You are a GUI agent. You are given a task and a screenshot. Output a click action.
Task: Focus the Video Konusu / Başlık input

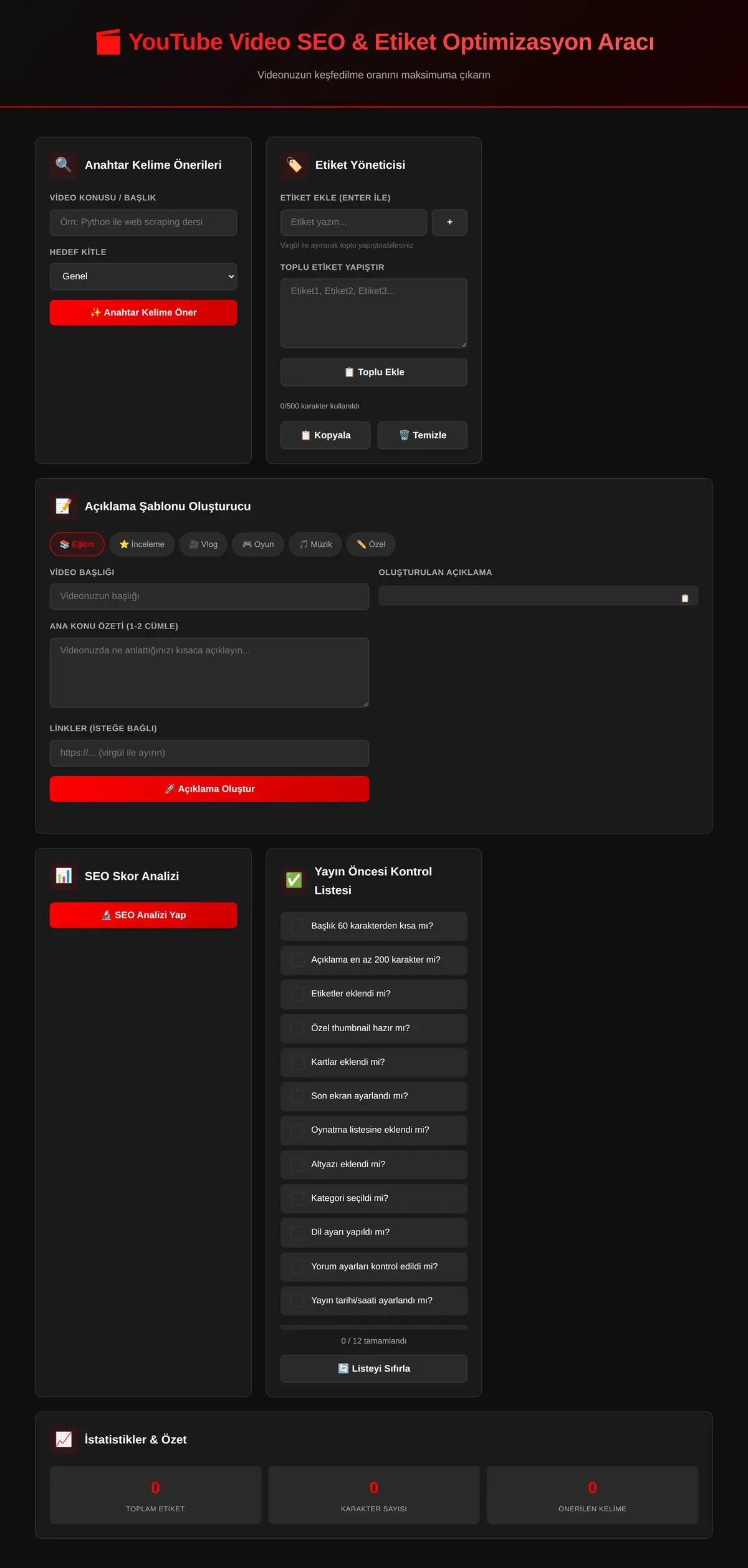click(x=143, y=222)
